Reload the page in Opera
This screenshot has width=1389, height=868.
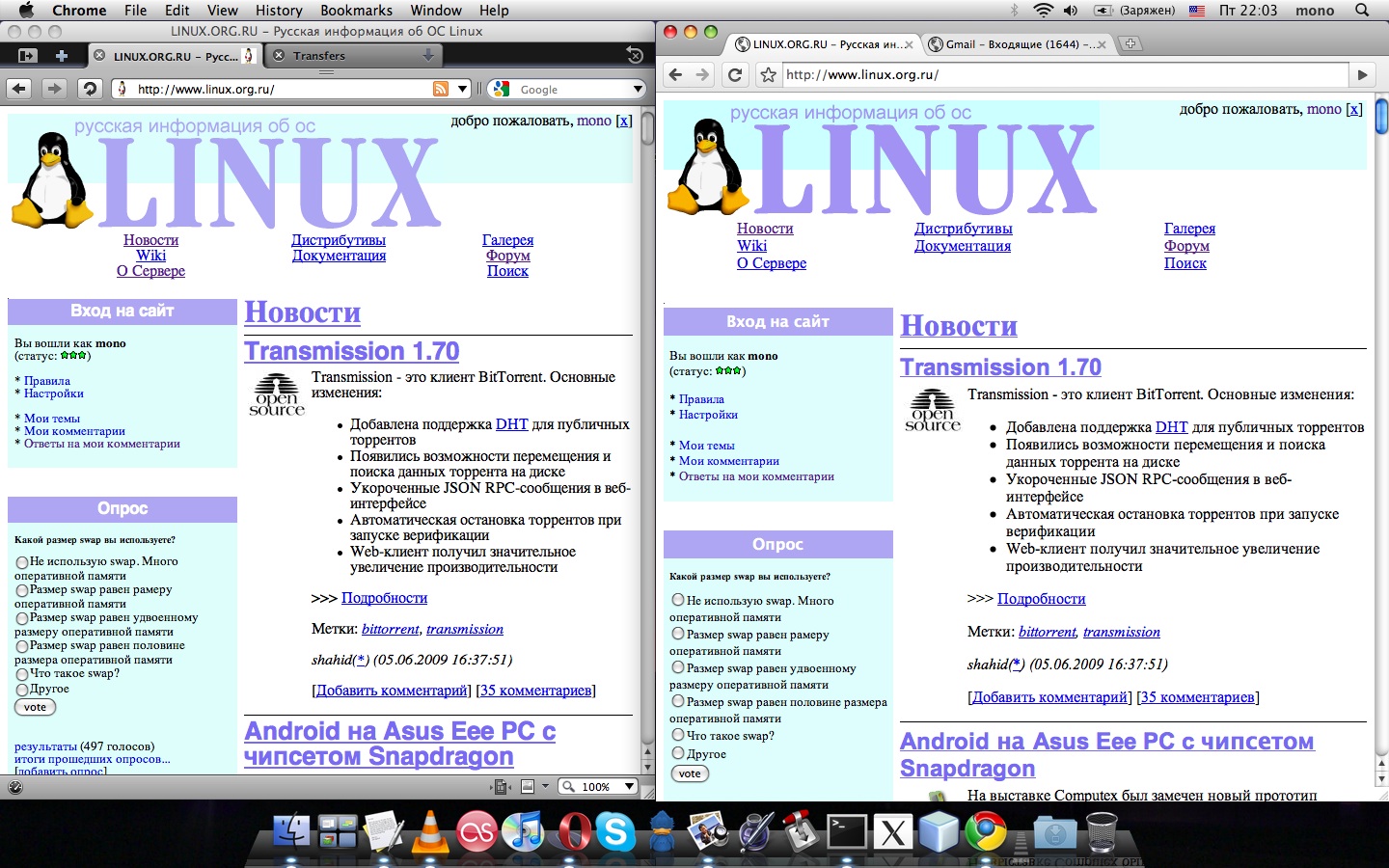point(90,89)
